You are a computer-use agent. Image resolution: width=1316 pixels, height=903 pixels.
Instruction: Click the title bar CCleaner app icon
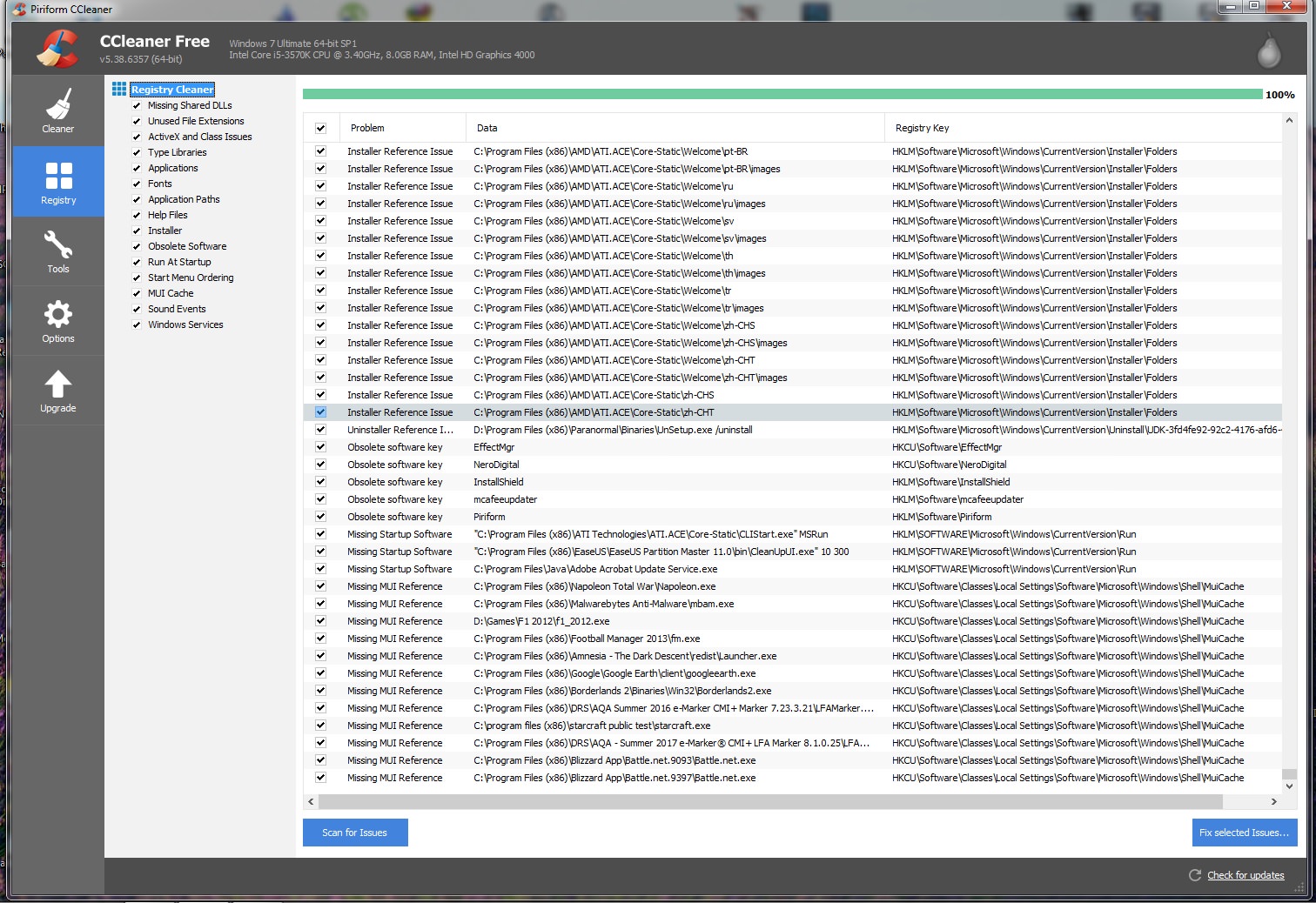pyautogui.click(x=19, y=10)
